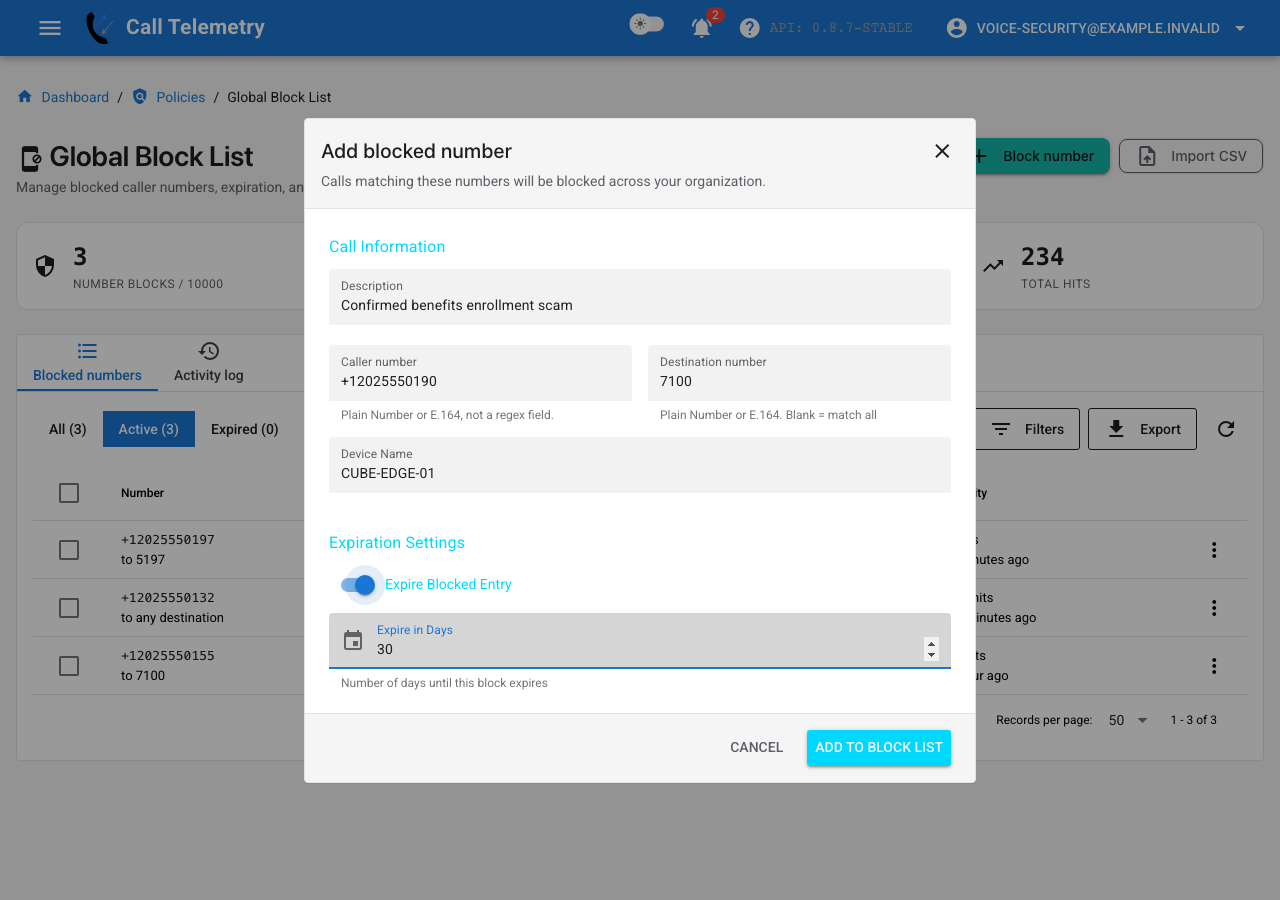The image size is (1280, 900).
Task: Switch to the Activity log tab
Action: (x=208, y=362)
